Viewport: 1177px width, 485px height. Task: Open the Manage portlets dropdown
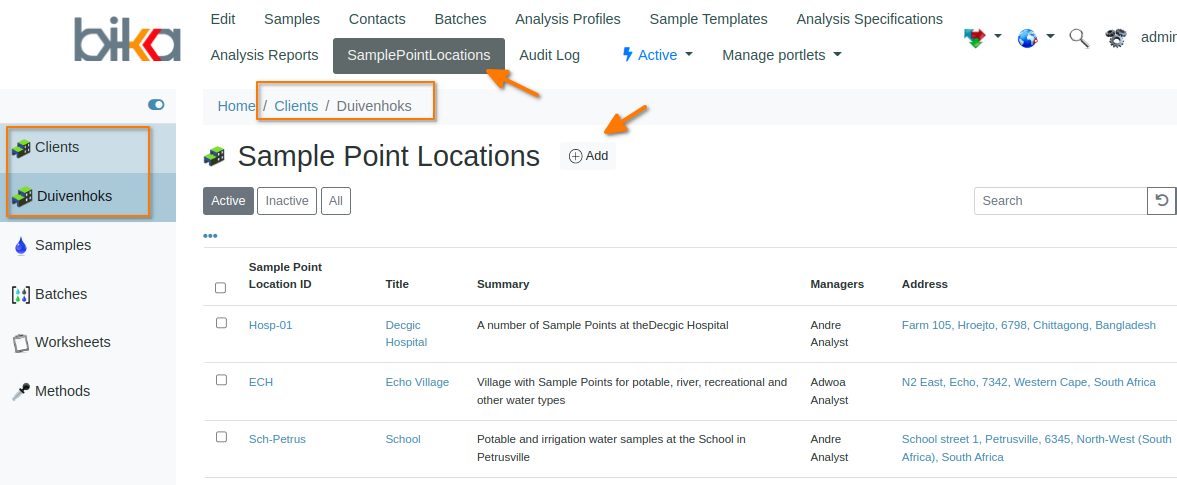click(x=781, y=55)
